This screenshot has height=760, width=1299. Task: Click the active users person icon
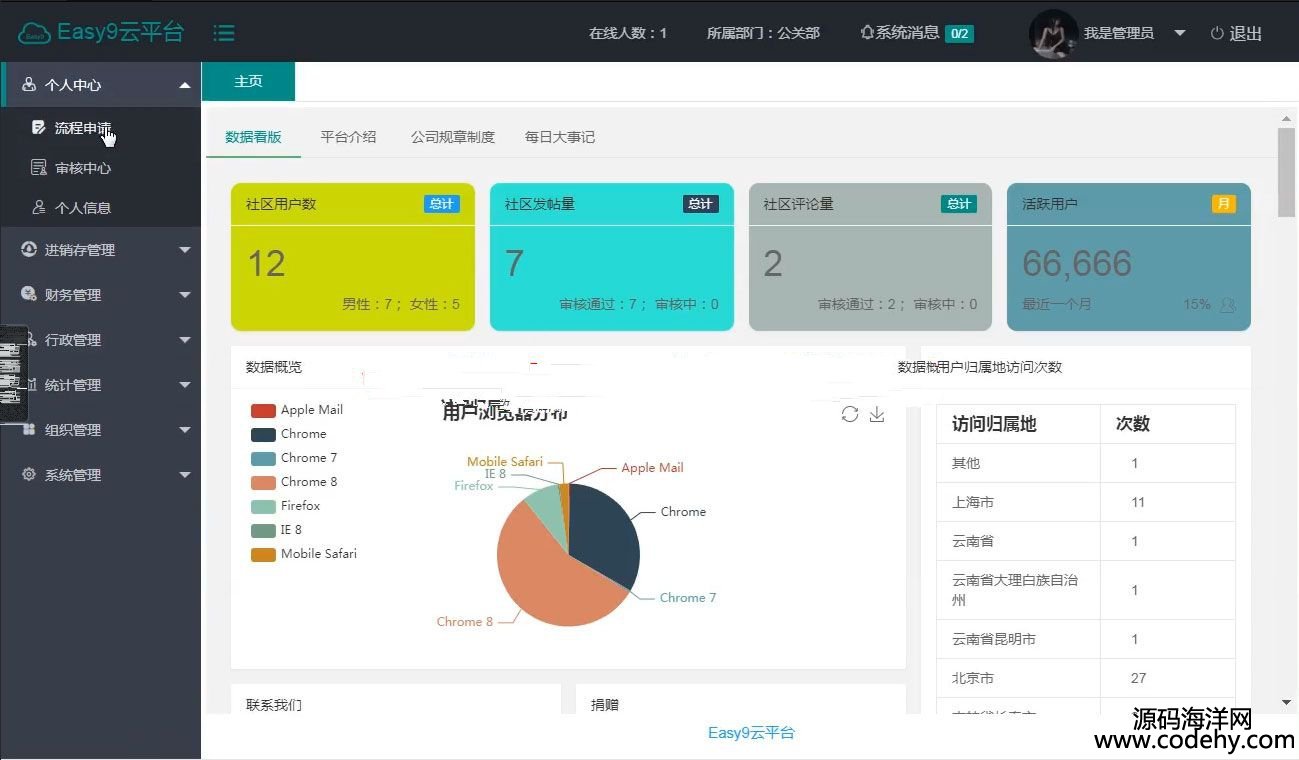tap(1228, 305)
